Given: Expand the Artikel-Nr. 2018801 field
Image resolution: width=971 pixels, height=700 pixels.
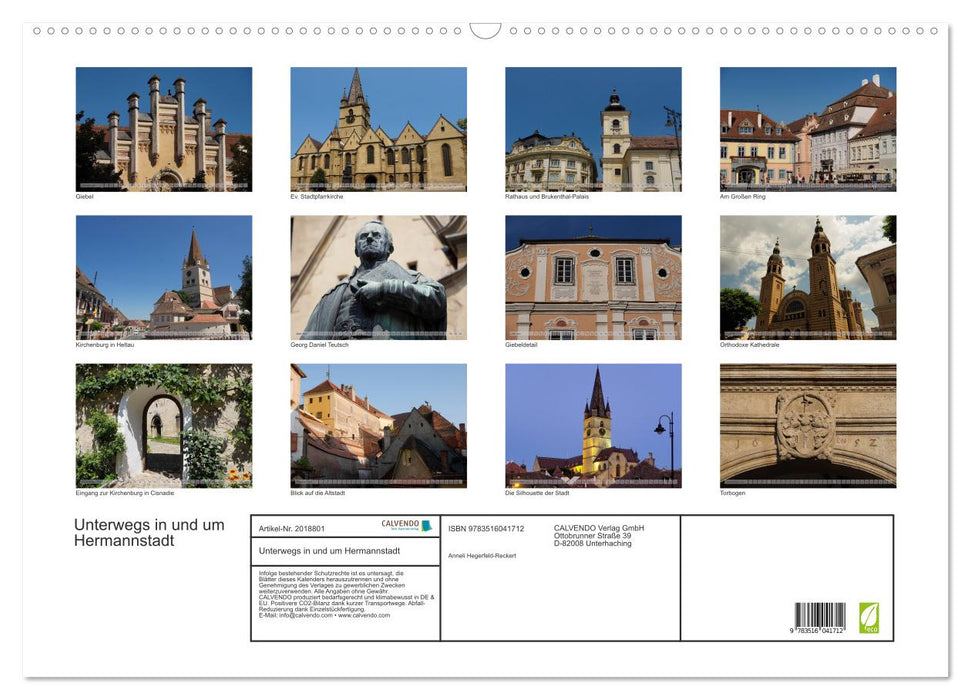Looking at the screenshot, I should (x=292, y=529).
